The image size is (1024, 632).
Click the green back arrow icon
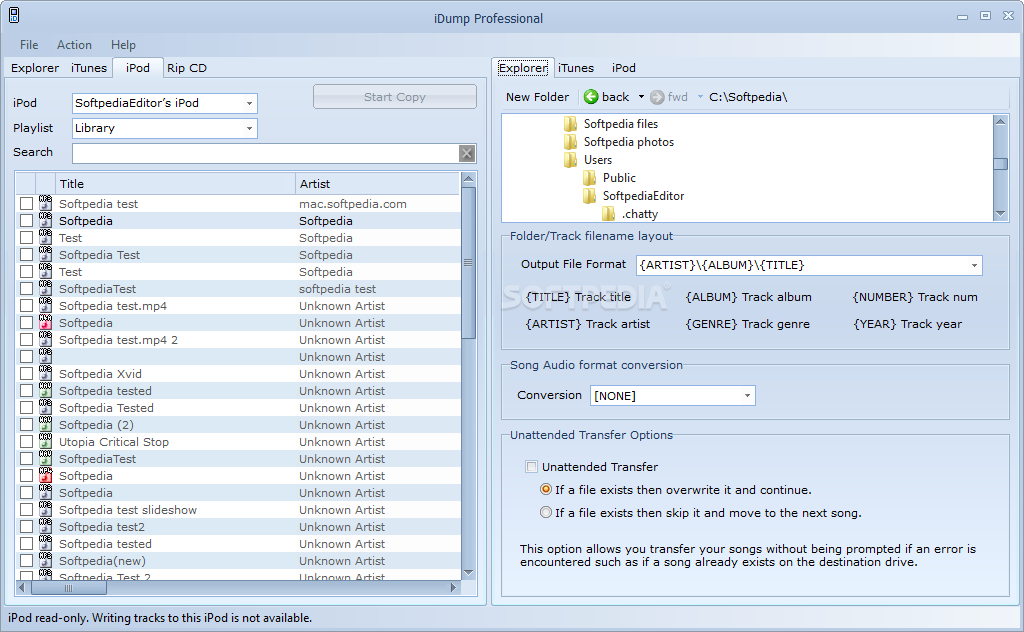coord(591,97)
